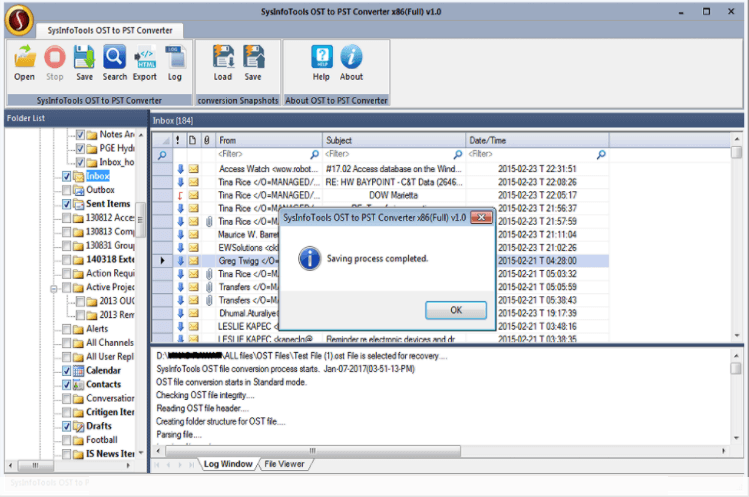Click the email list vertical scrollbar thumb

click(737, 152)
